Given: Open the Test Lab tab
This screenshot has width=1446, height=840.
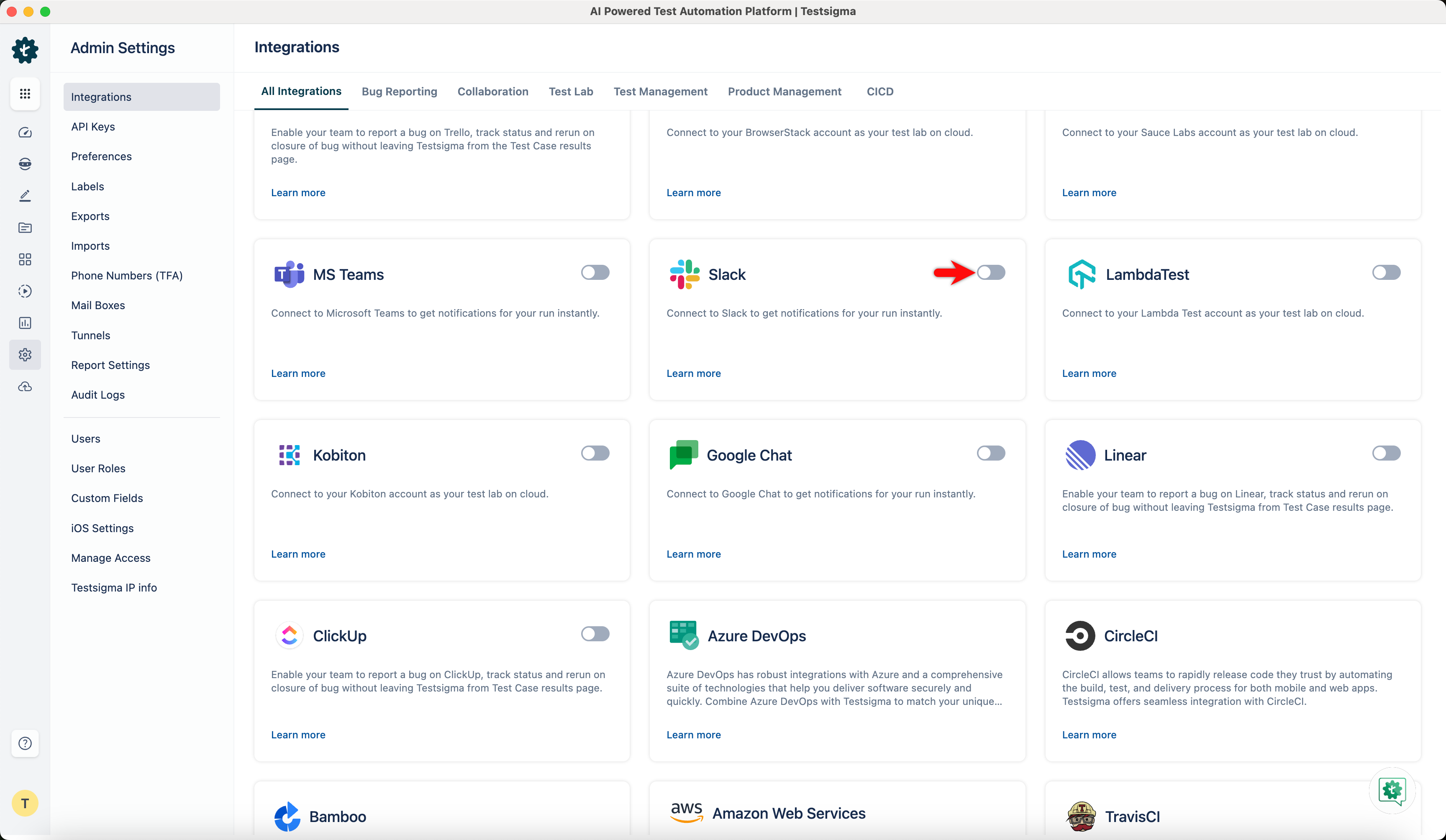Looking at the screenshot, I should (x=570, y=91).
